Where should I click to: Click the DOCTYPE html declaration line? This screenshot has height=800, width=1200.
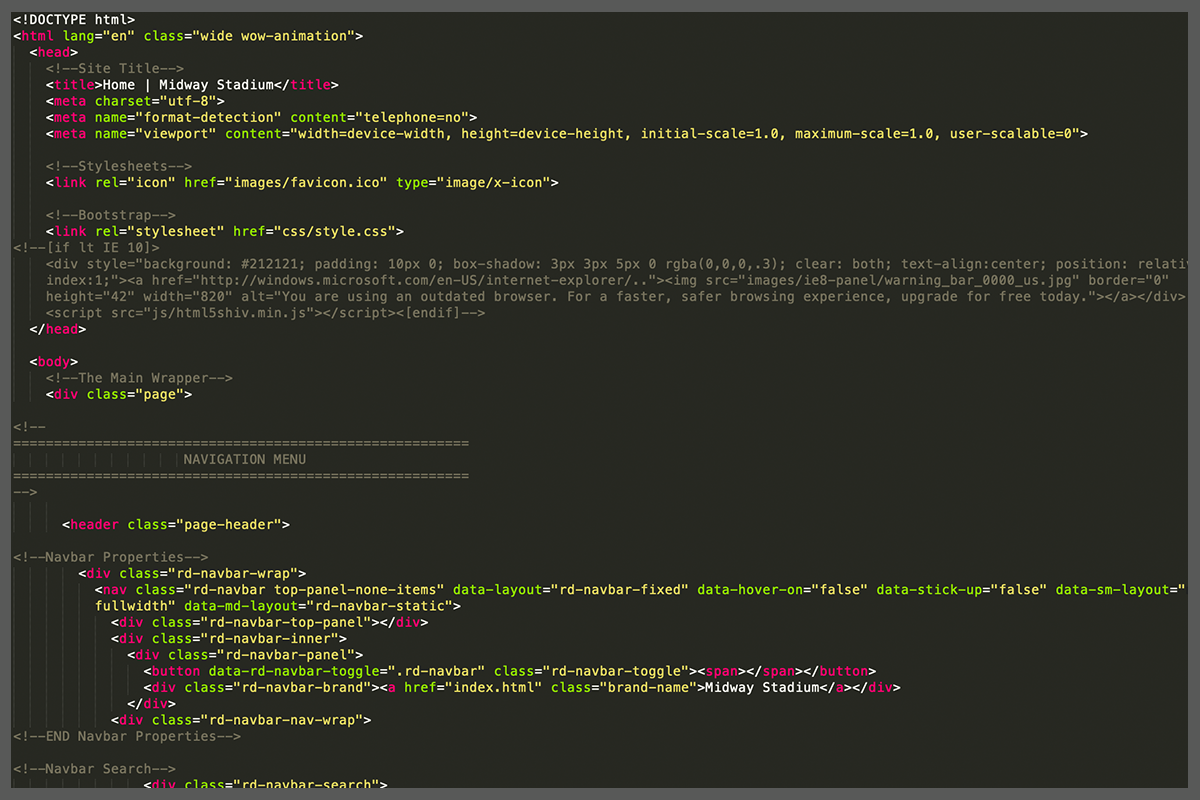(x=73, y=20)
